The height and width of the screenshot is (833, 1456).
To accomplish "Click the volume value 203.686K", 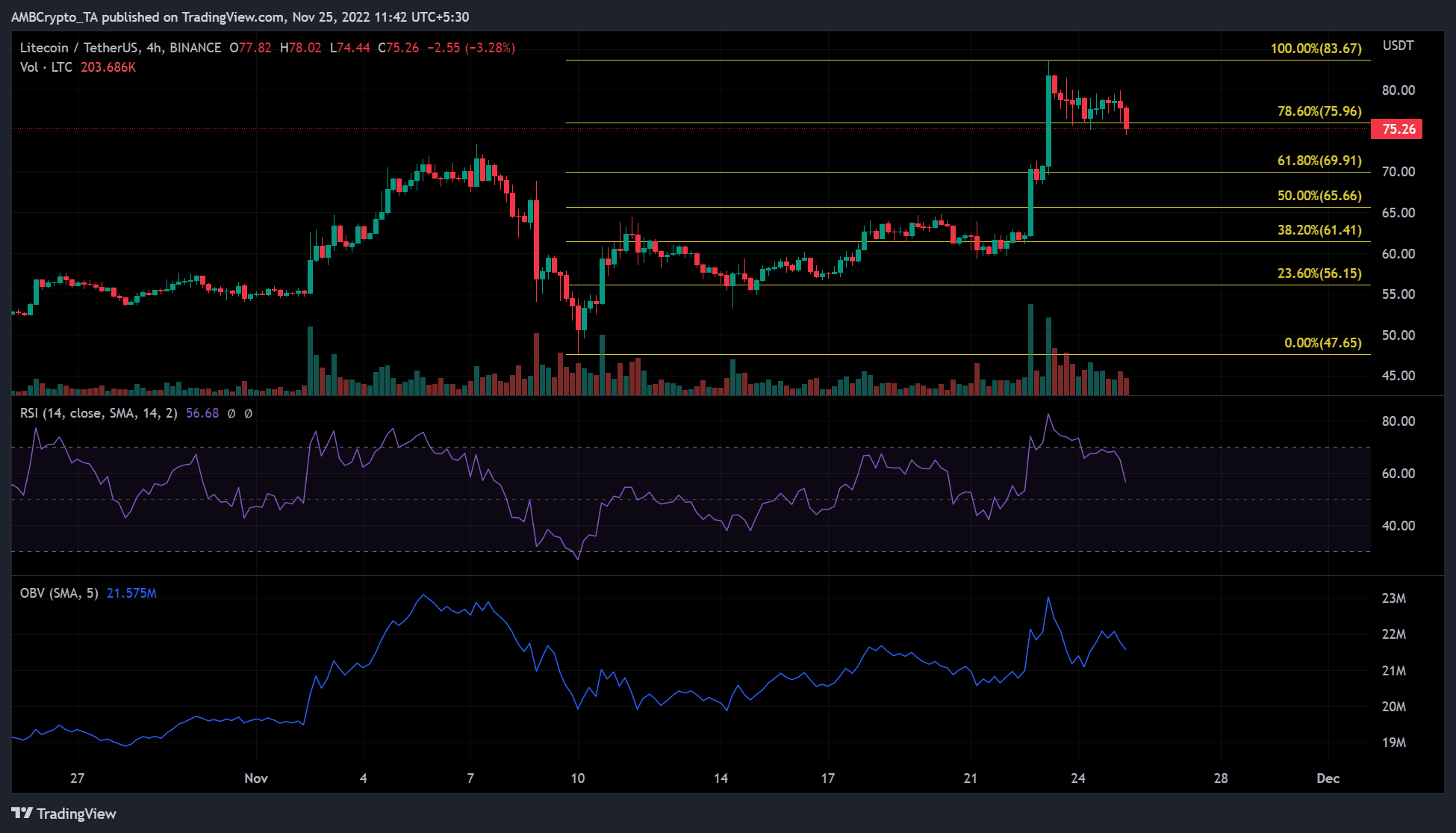I will [x=108, y=67].
